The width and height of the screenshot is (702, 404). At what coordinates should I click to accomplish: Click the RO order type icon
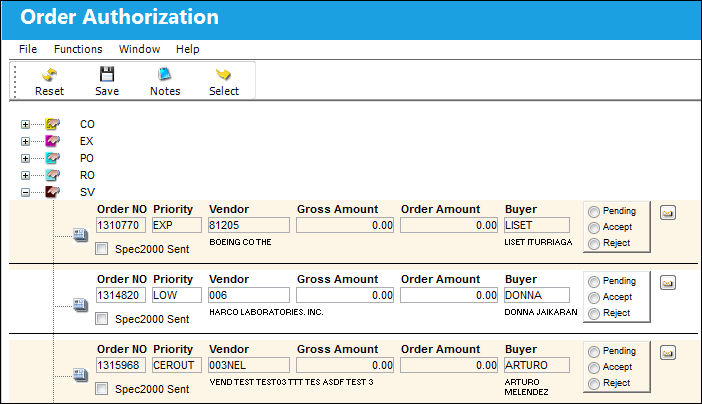coord(52,175)
